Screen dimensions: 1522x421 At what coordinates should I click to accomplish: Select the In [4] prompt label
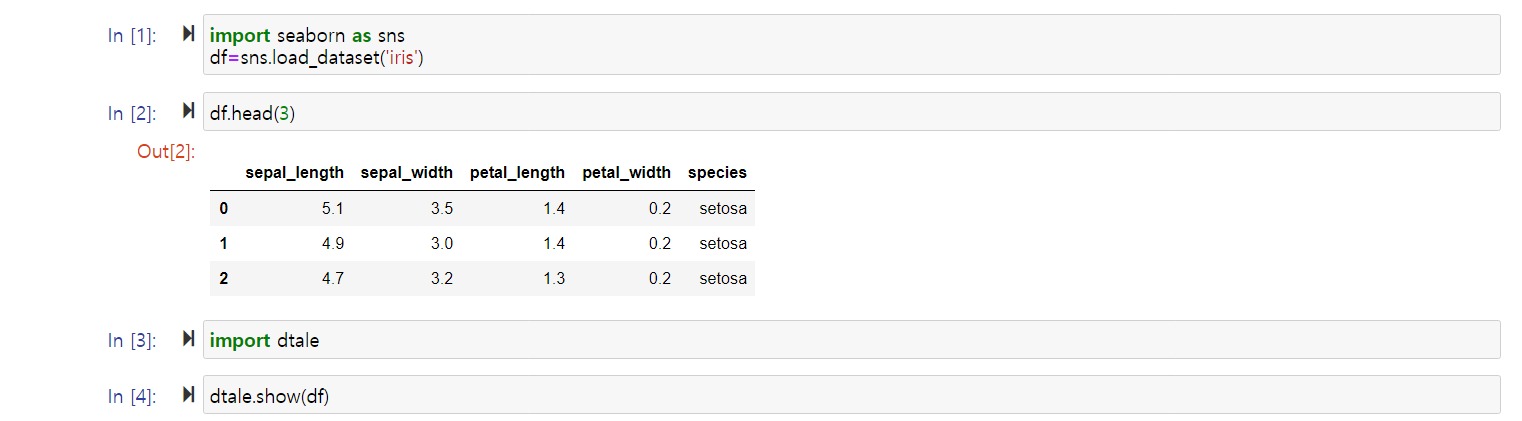(x=131, y=396)
